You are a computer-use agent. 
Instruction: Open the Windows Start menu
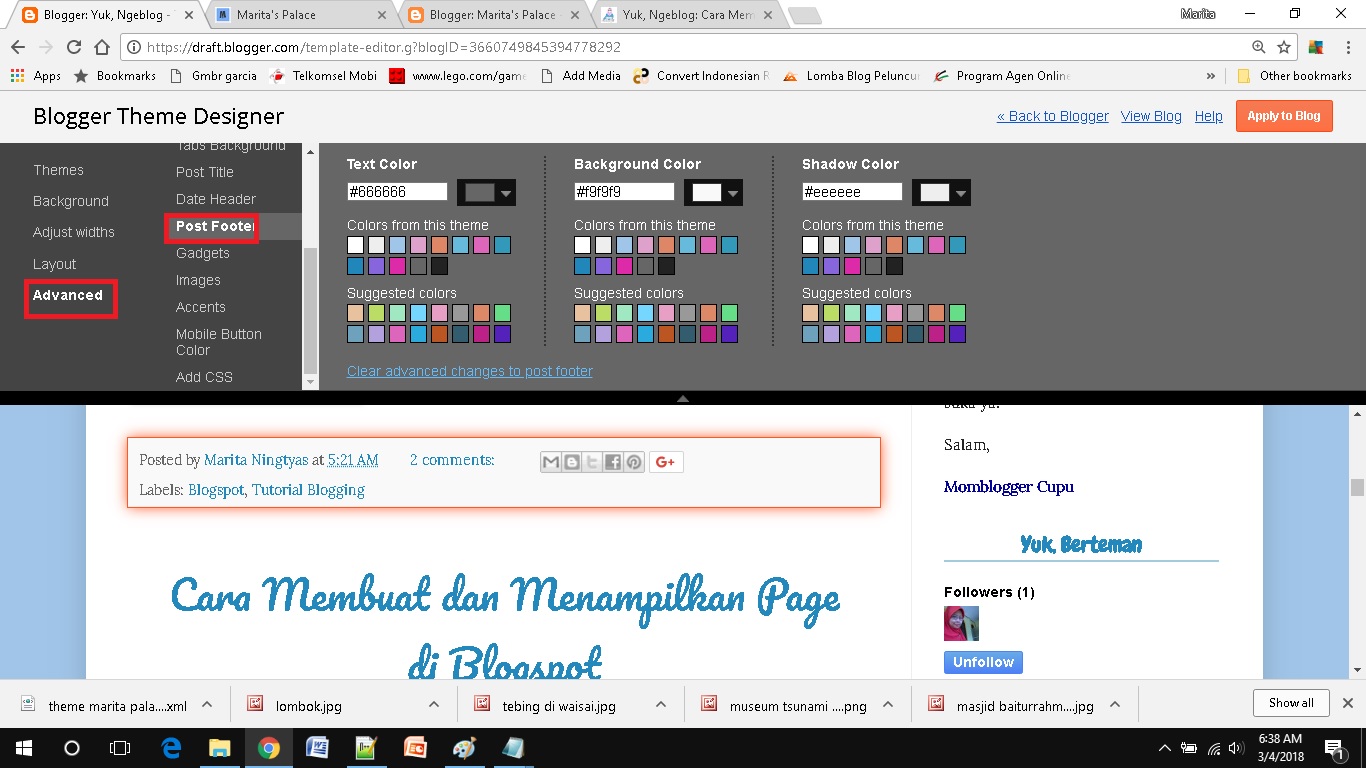pos(24,748)
